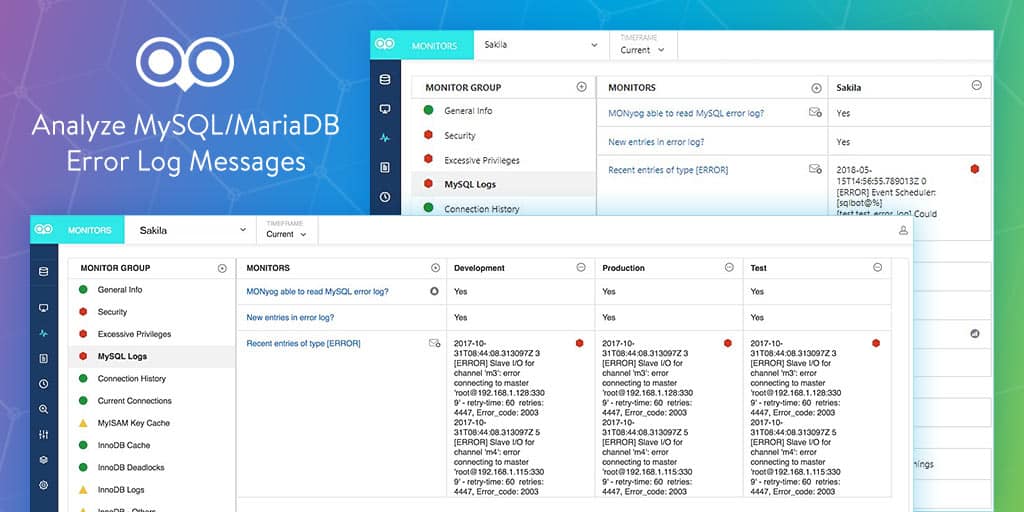Open the document report icon in front sidebar
Viewport: 1024px width, 512px height.
(44, 359)
